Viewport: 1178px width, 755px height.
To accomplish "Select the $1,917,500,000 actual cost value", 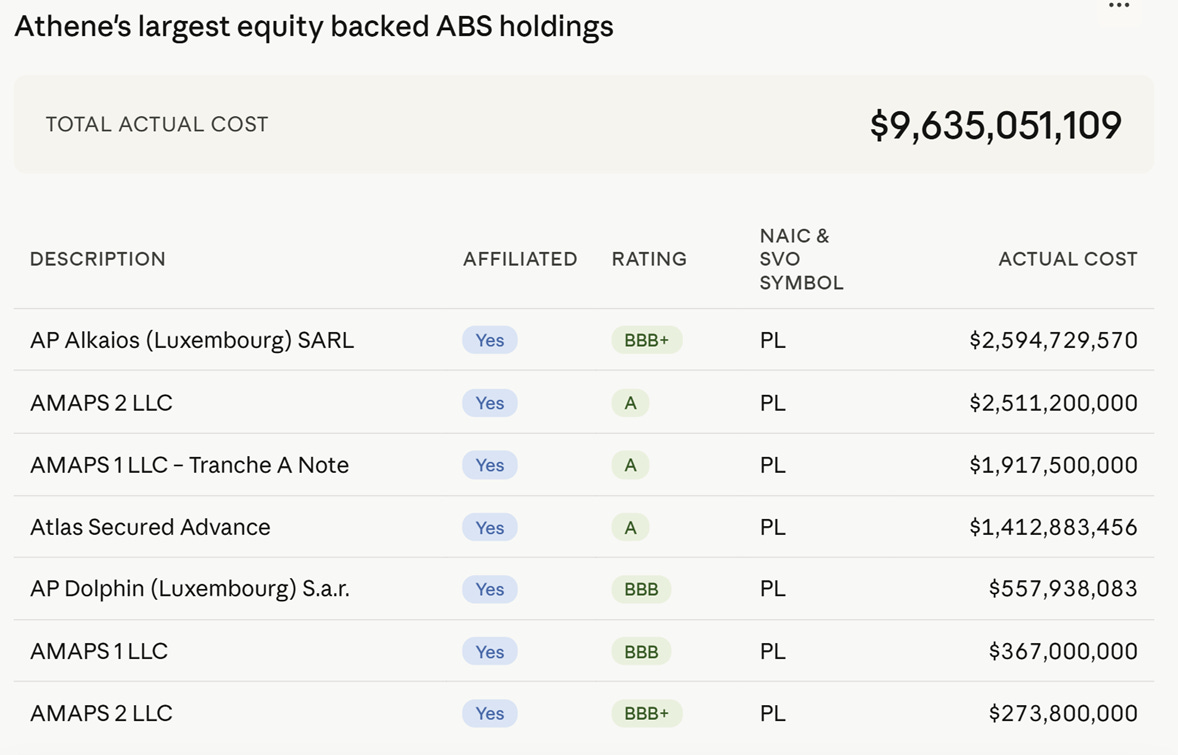I will 1053,465.
